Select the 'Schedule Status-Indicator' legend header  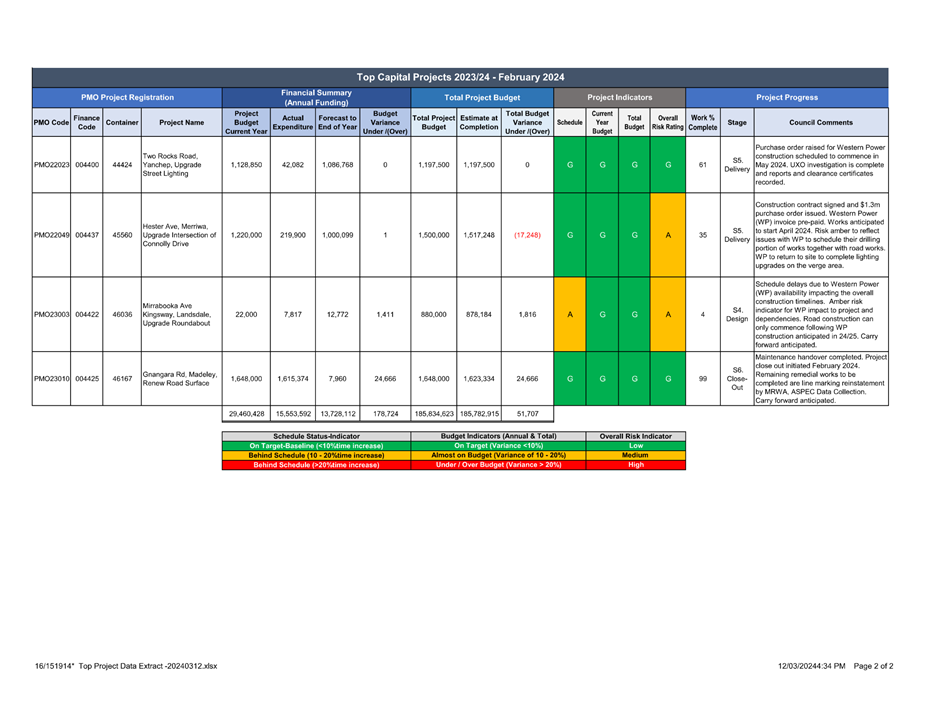coord(316,437)
